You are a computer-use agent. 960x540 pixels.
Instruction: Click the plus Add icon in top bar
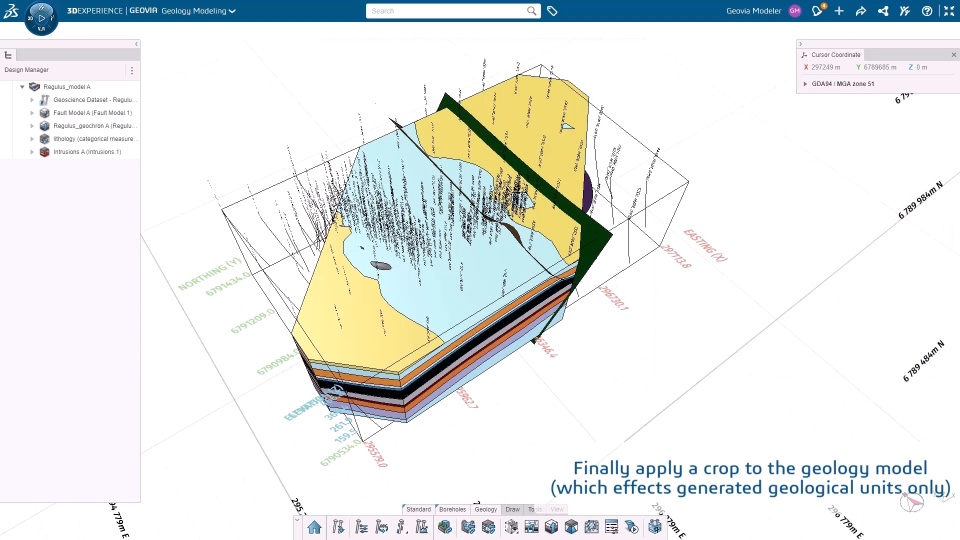839,11
